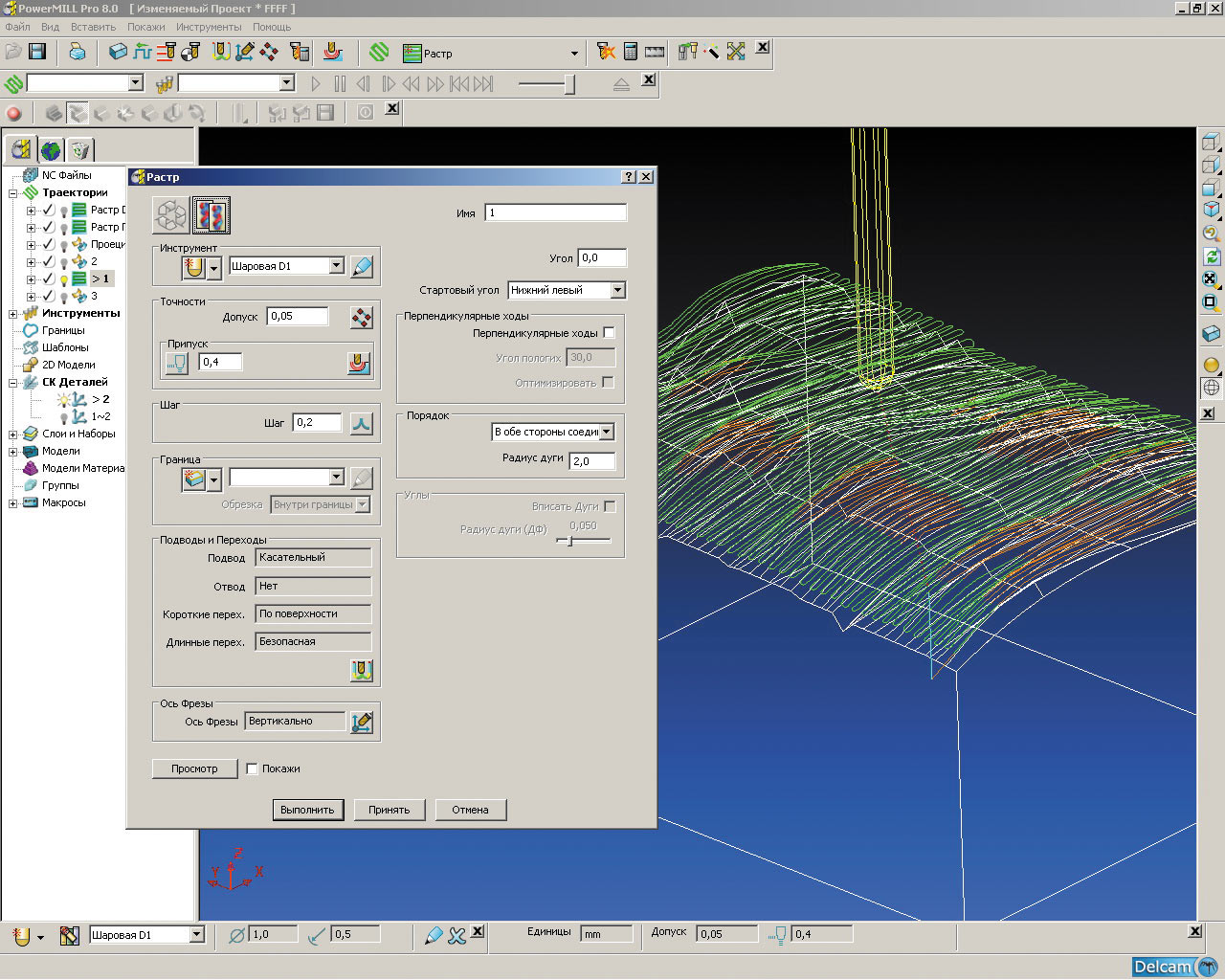
Task: Open the Стартовый угол dropdown
Action: tap(617, 290)
